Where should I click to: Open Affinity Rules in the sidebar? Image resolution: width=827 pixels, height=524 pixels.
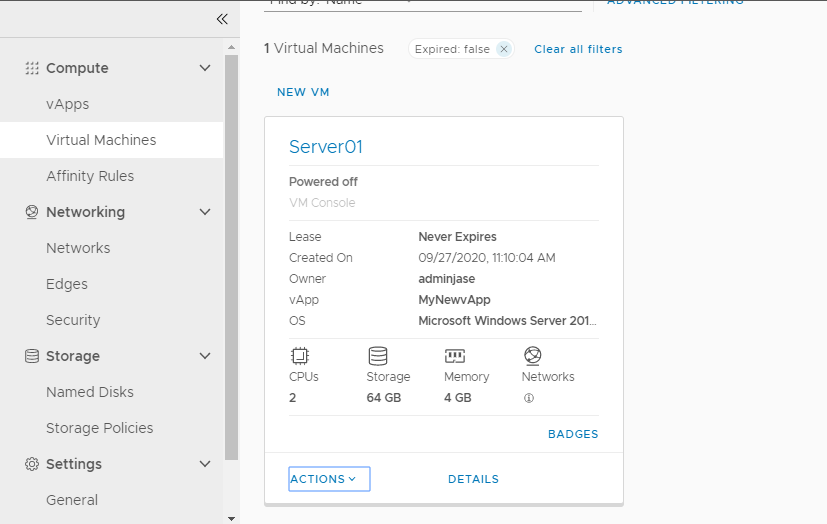[x=90, y=176]
